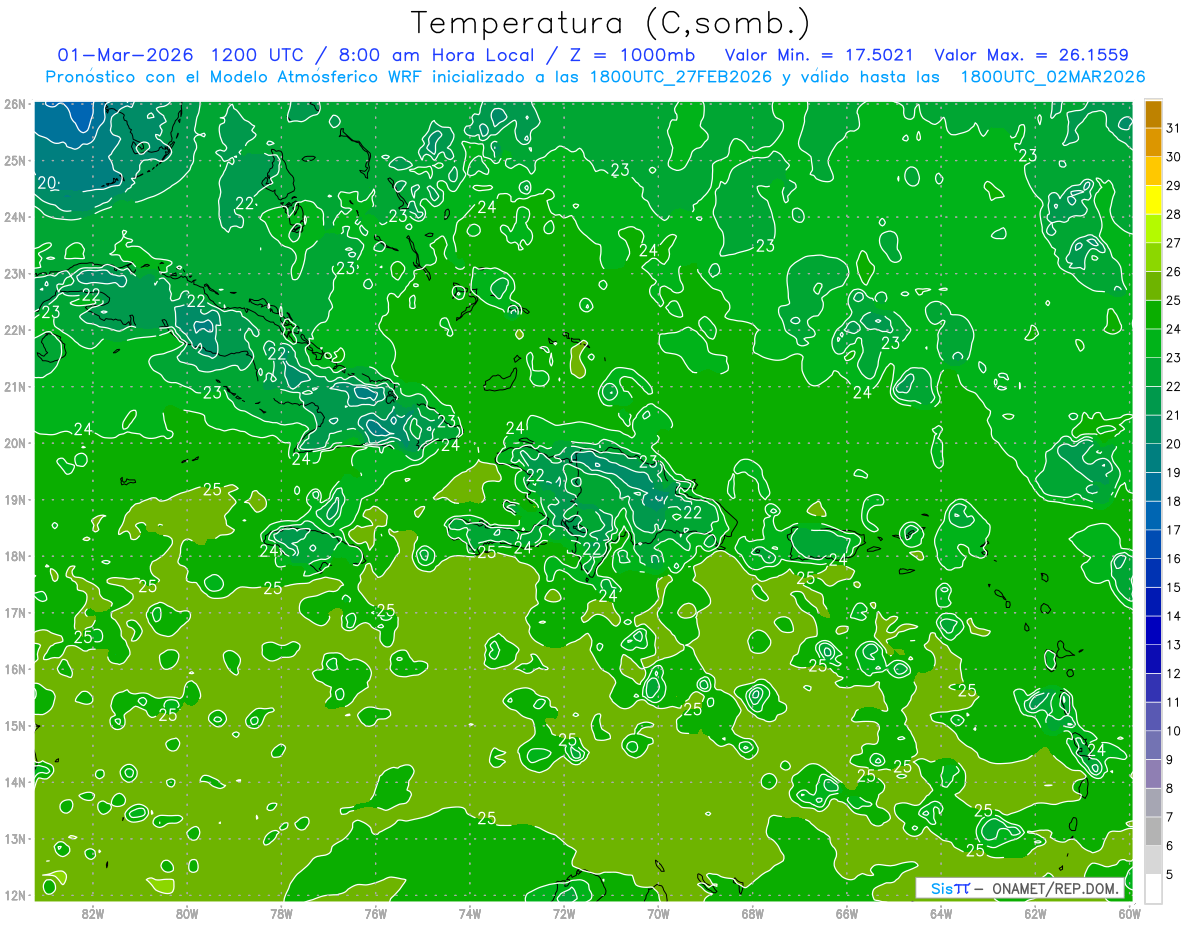Click 'Valor Min. = 17.5021' readout
Viewport: 1200px width, 927px height.
[x=819, y=55]
